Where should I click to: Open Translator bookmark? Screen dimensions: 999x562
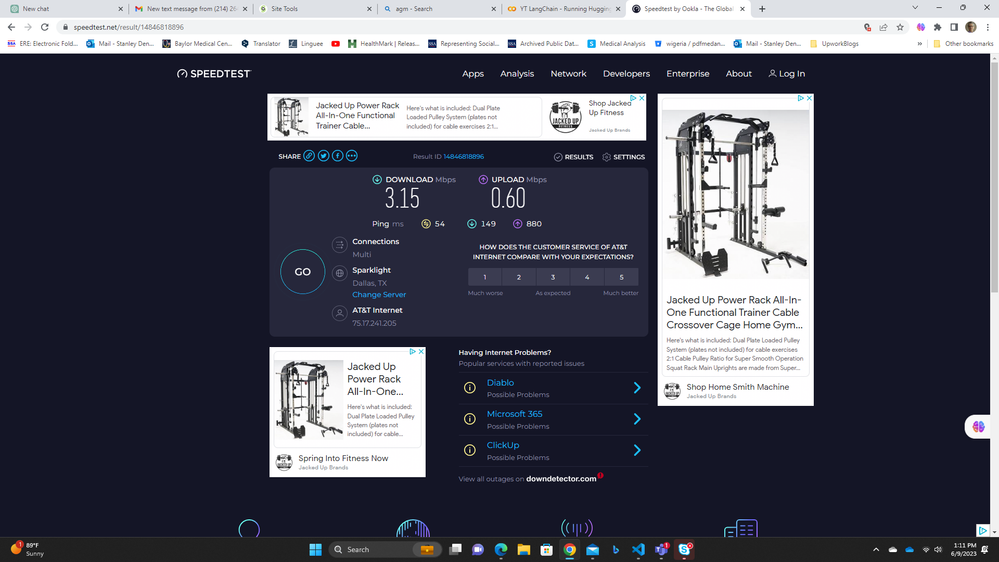tap(261, 44)
